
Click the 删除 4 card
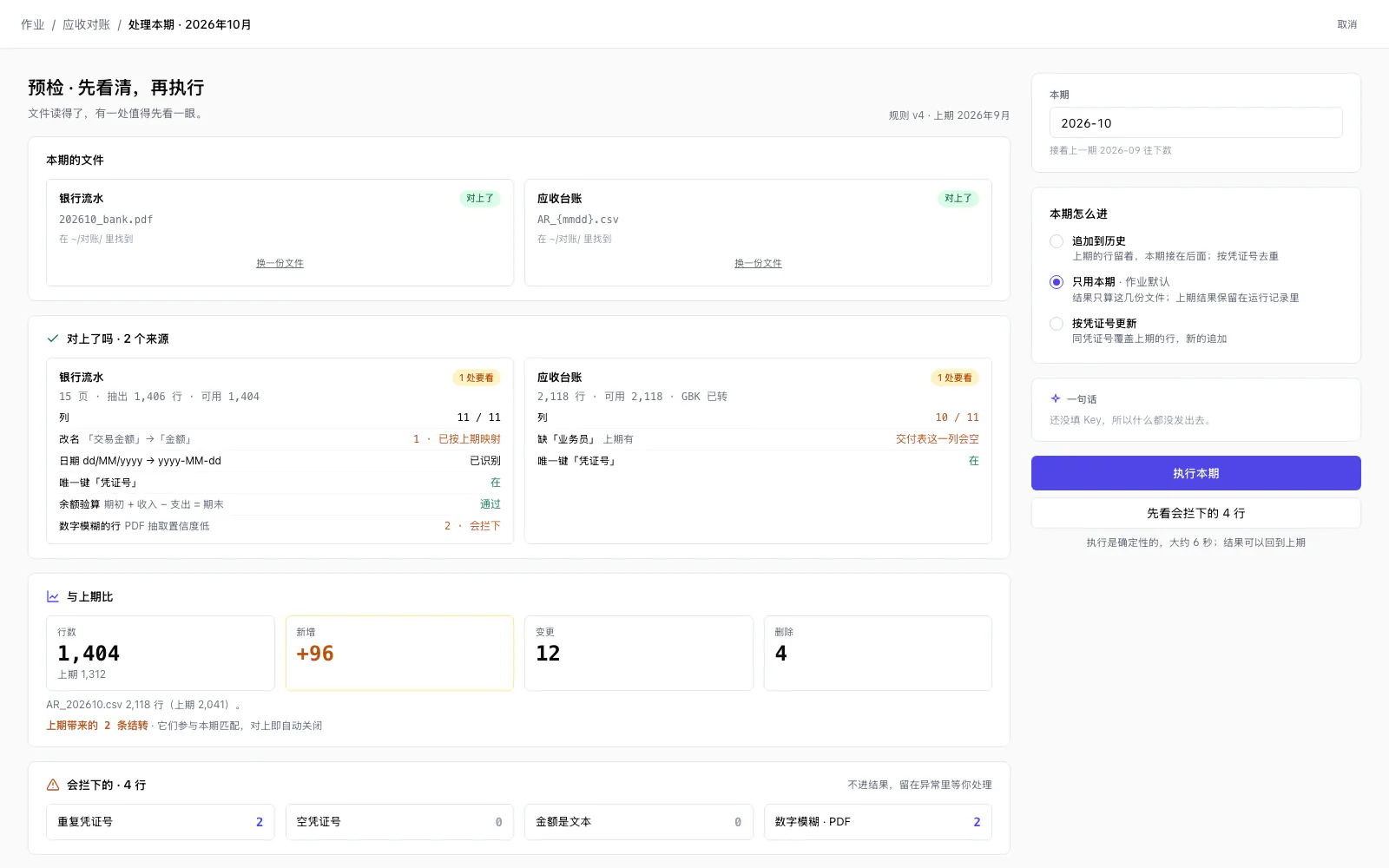tap(878, 653)
